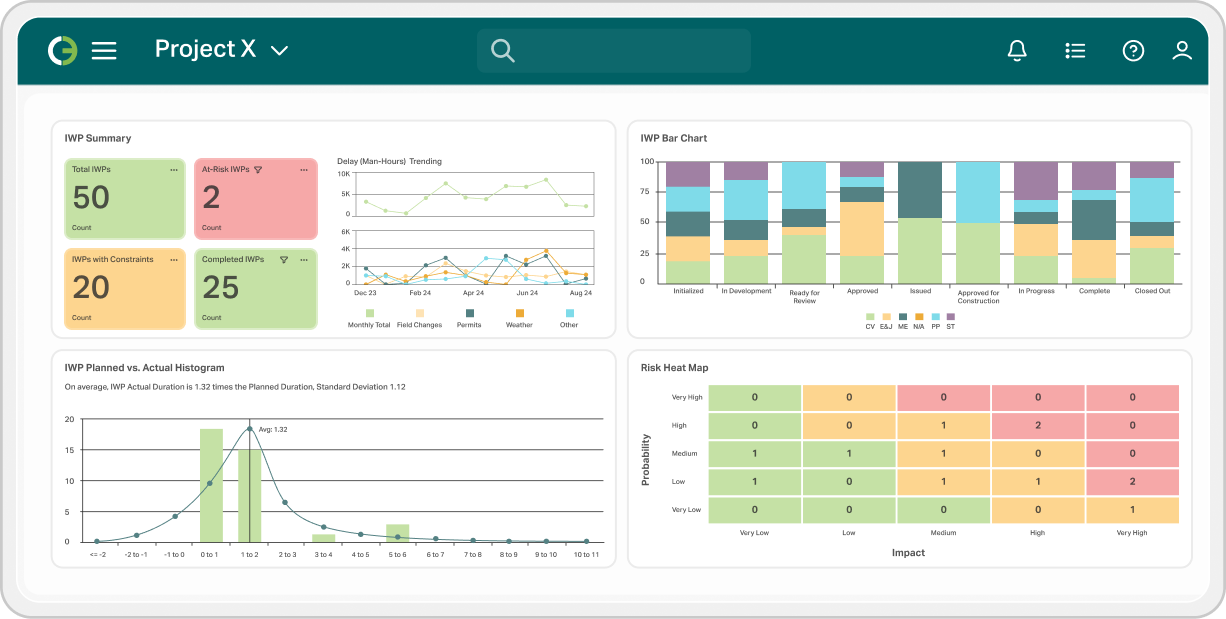Toggle the Permits series in the legend
Screen dimensions: 1226x619
click(x=469, y=318)
